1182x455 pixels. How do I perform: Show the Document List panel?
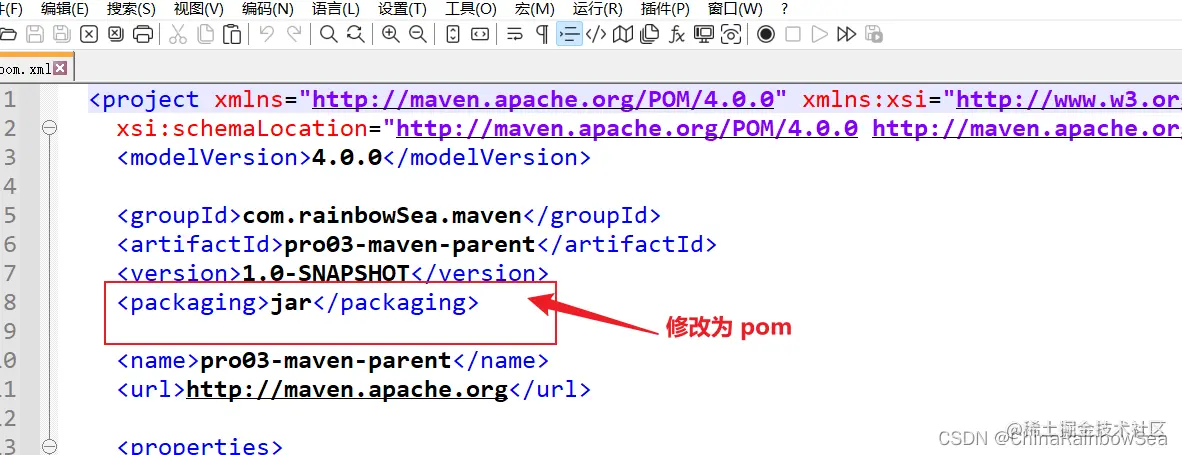pos(649,35)
